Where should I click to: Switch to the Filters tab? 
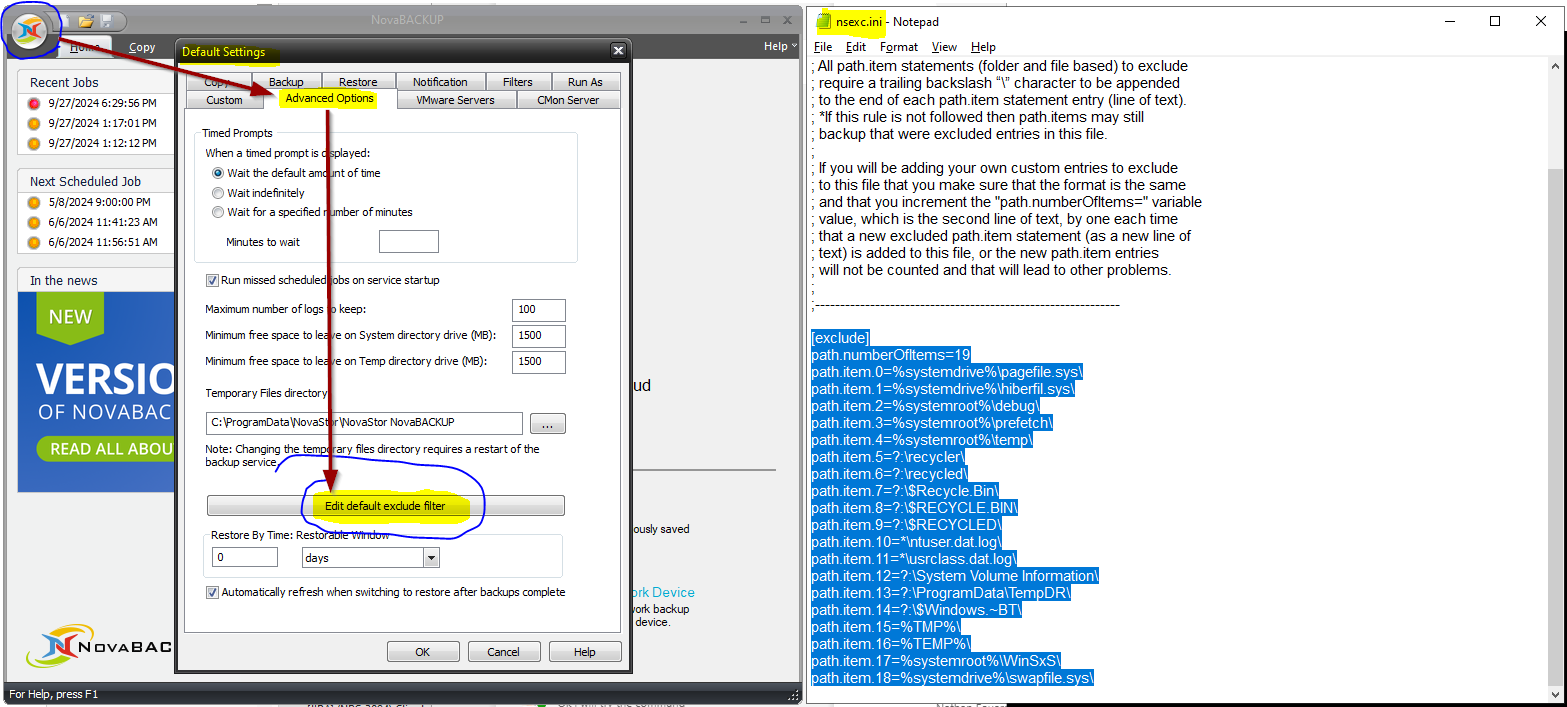518,82
